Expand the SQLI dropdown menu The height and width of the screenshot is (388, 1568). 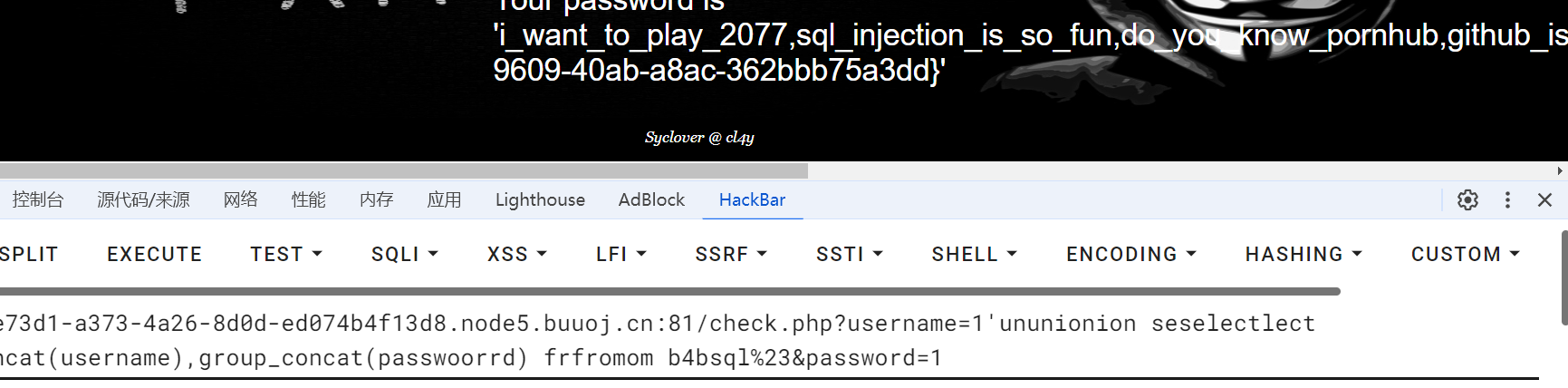click(x=404, y=255)
